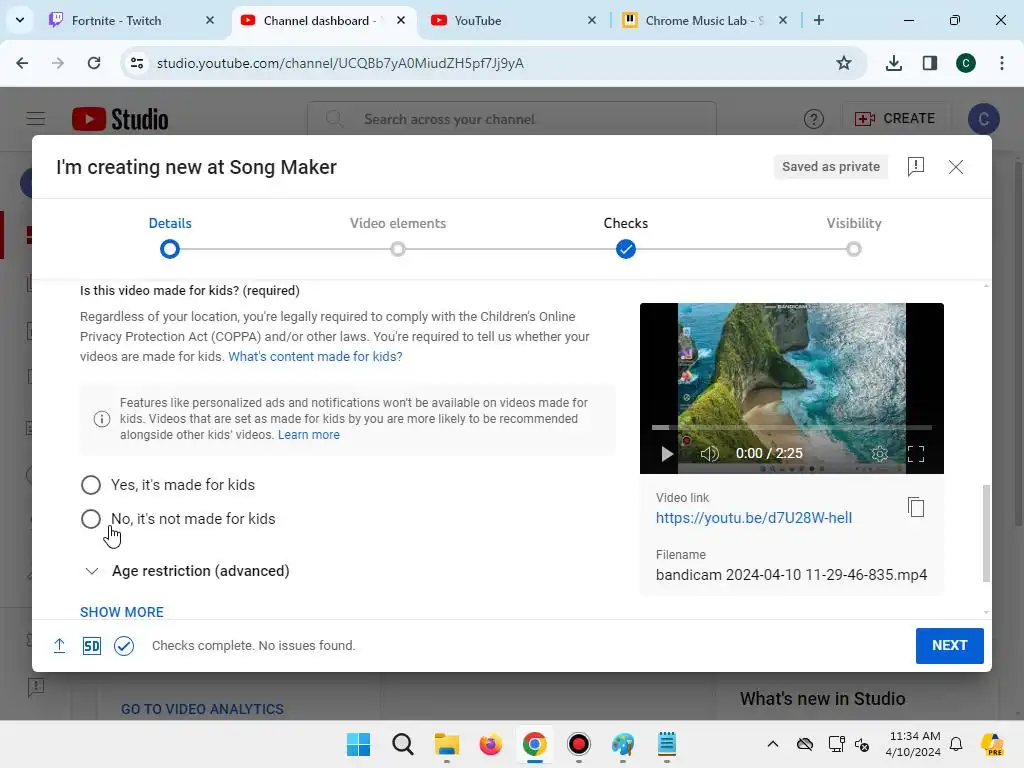1024x768 pixels.
Task: Close the Fortnite - Twitch tab
Action: pos(210,20)
